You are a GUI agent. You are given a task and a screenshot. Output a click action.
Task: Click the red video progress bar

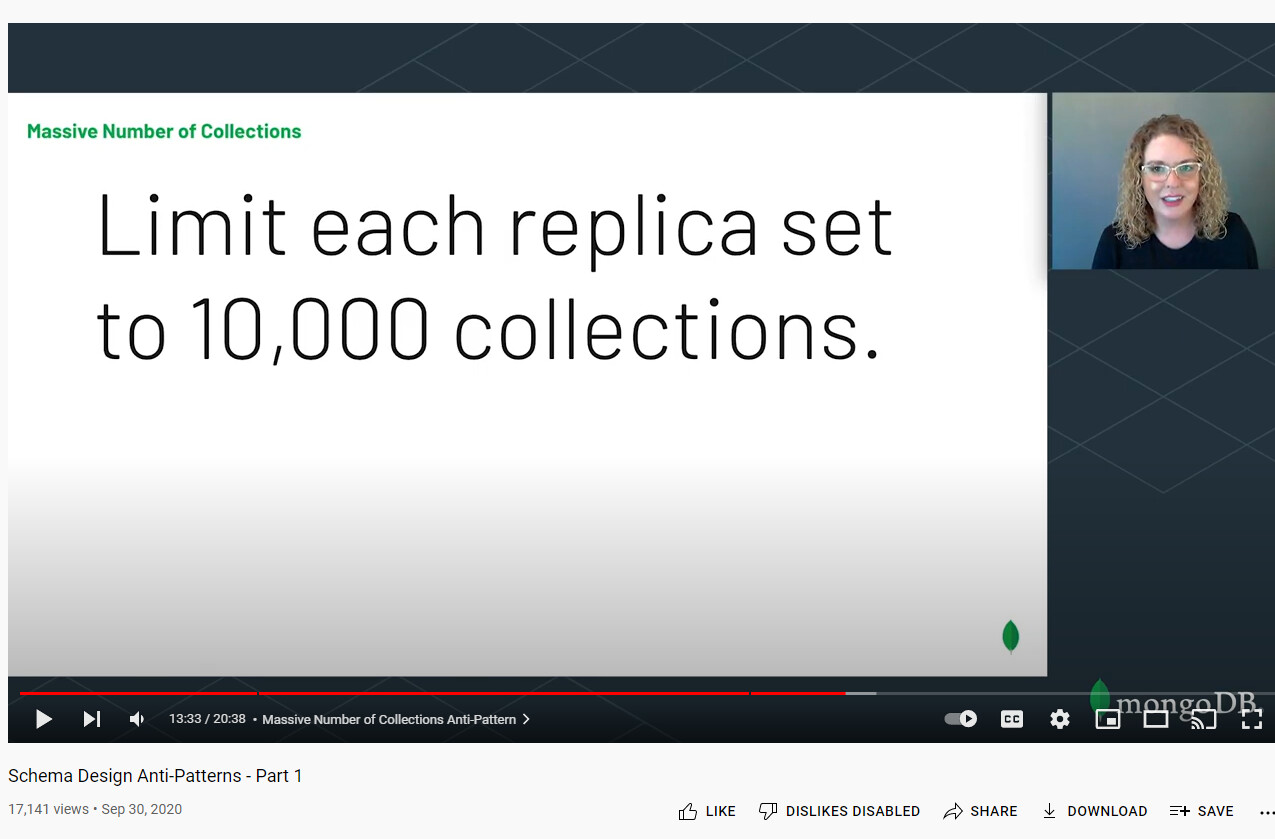[x=432, y=693]
